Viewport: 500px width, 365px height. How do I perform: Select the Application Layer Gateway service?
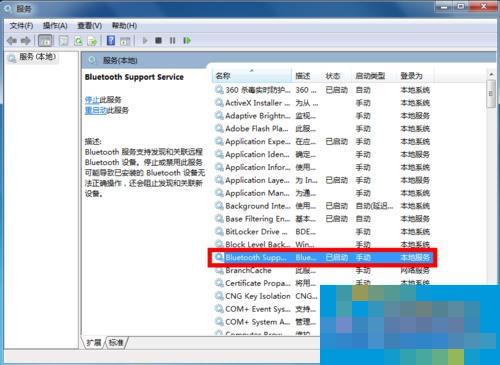click(323, 180)
